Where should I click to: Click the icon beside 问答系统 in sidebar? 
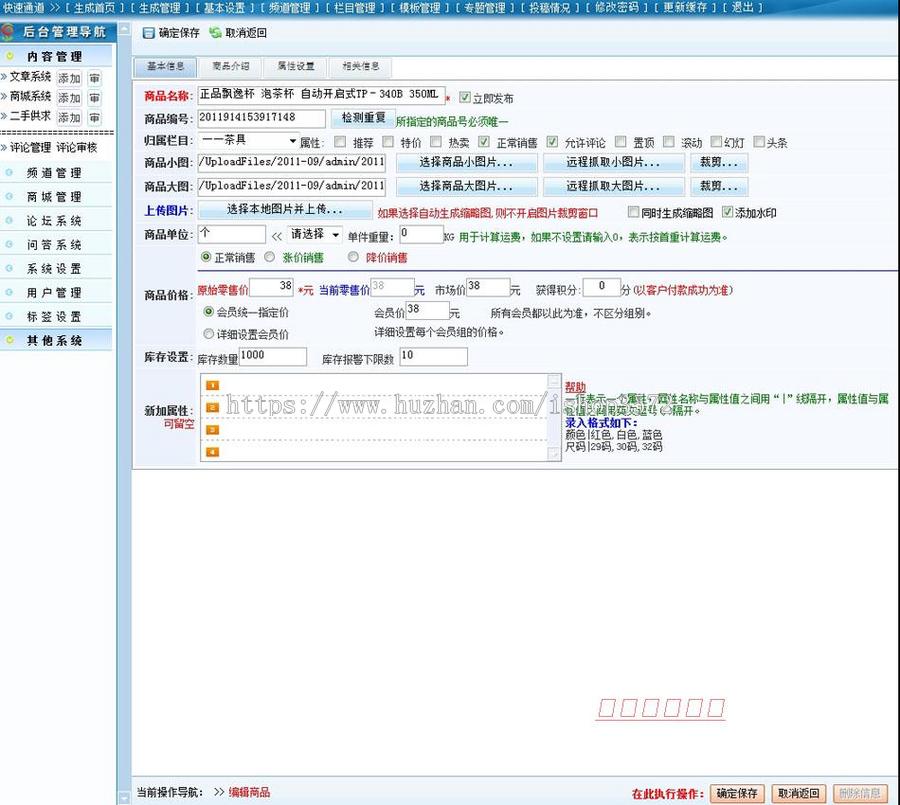9,244
